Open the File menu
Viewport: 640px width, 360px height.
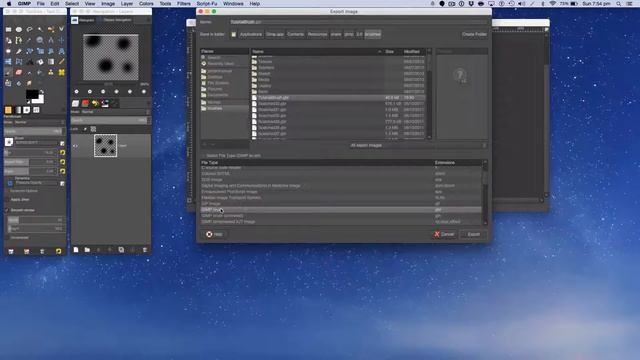(x=40, y=4)
